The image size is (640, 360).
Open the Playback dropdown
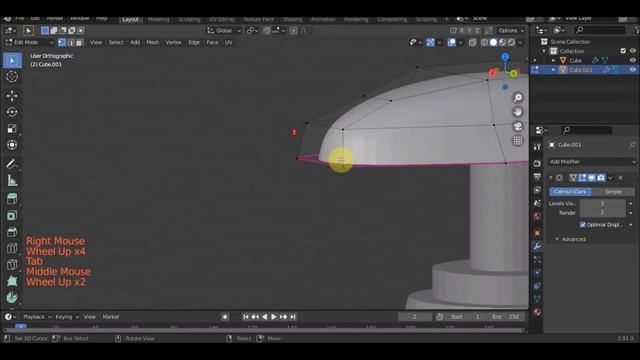pyautogui.click(x=37, y=317)
